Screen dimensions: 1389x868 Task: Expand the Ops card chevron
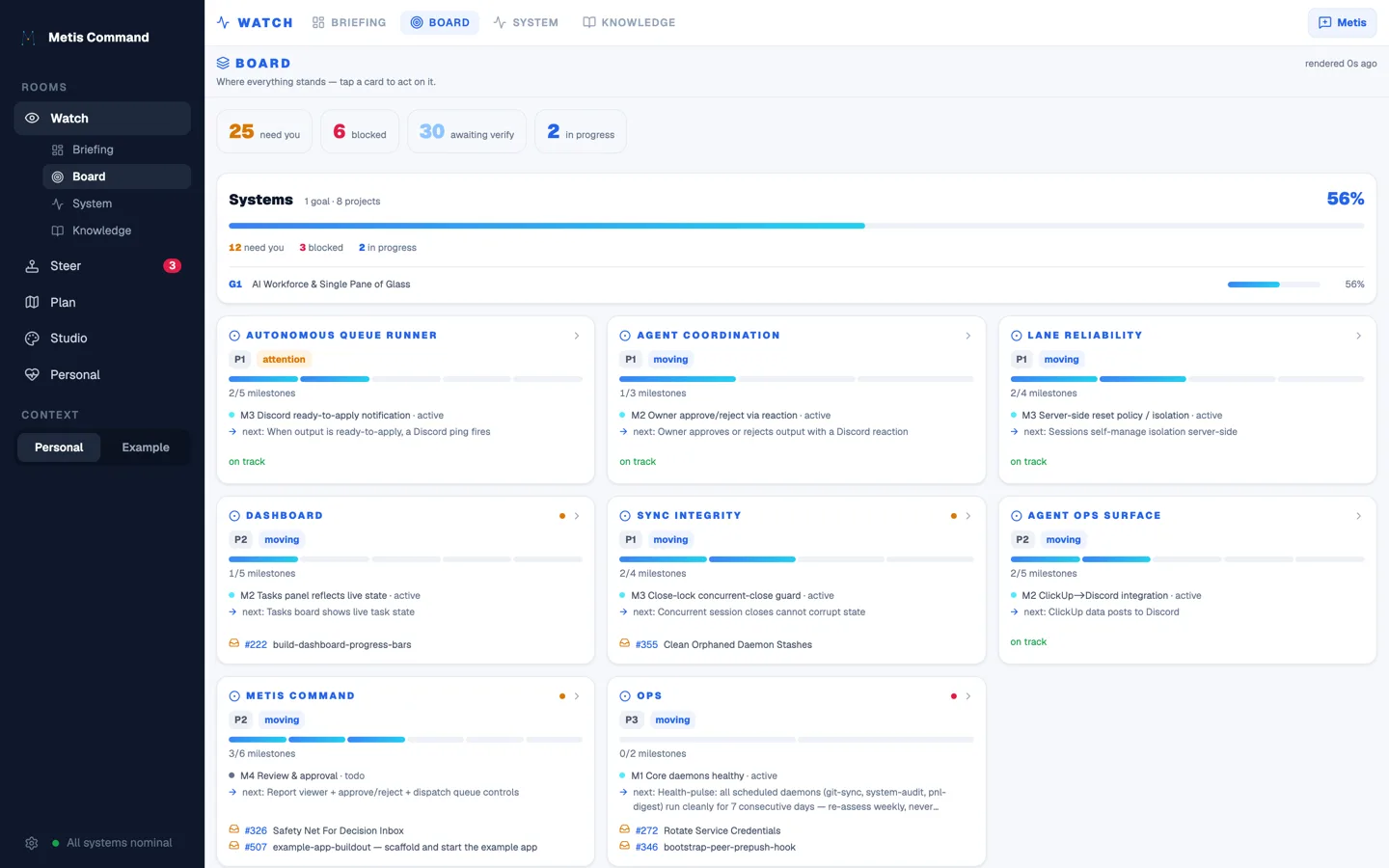(968, 696)
